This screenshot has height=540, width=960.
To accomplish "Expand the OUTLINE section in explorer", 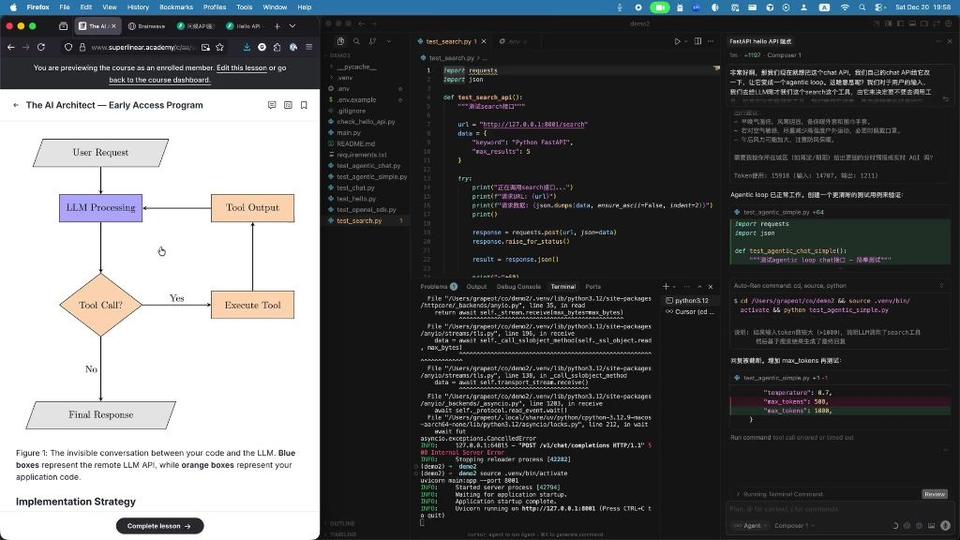I will (342, 524).
